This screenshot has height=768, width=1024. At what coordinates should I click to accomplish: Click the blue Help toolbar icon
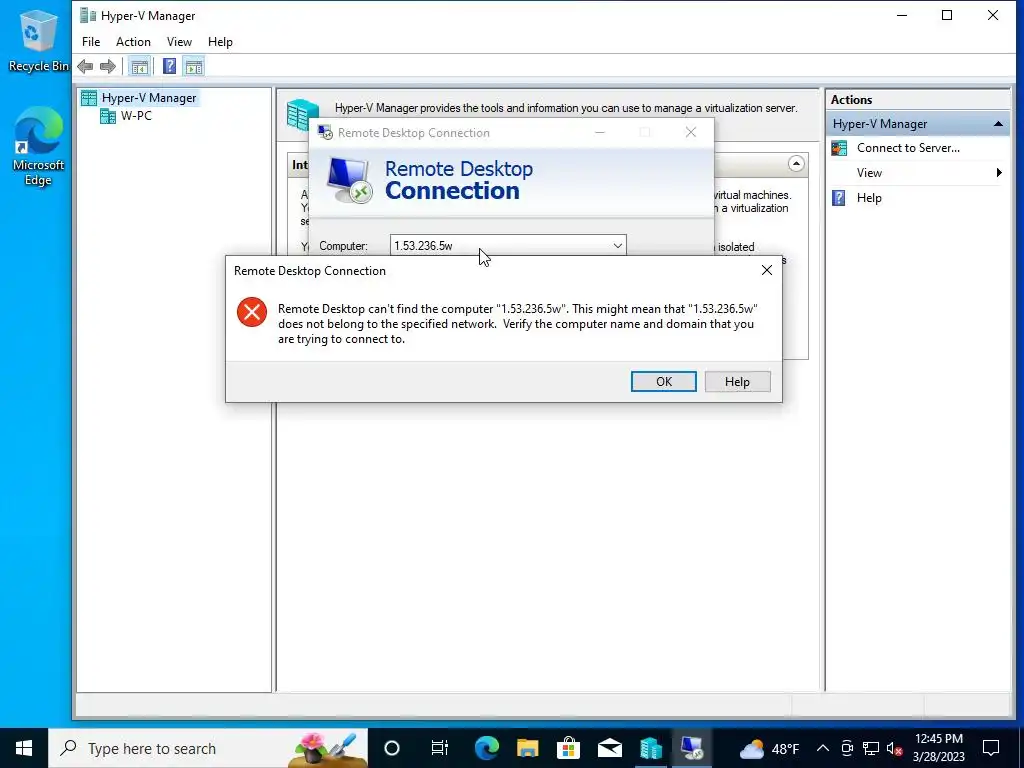point(169,66)
